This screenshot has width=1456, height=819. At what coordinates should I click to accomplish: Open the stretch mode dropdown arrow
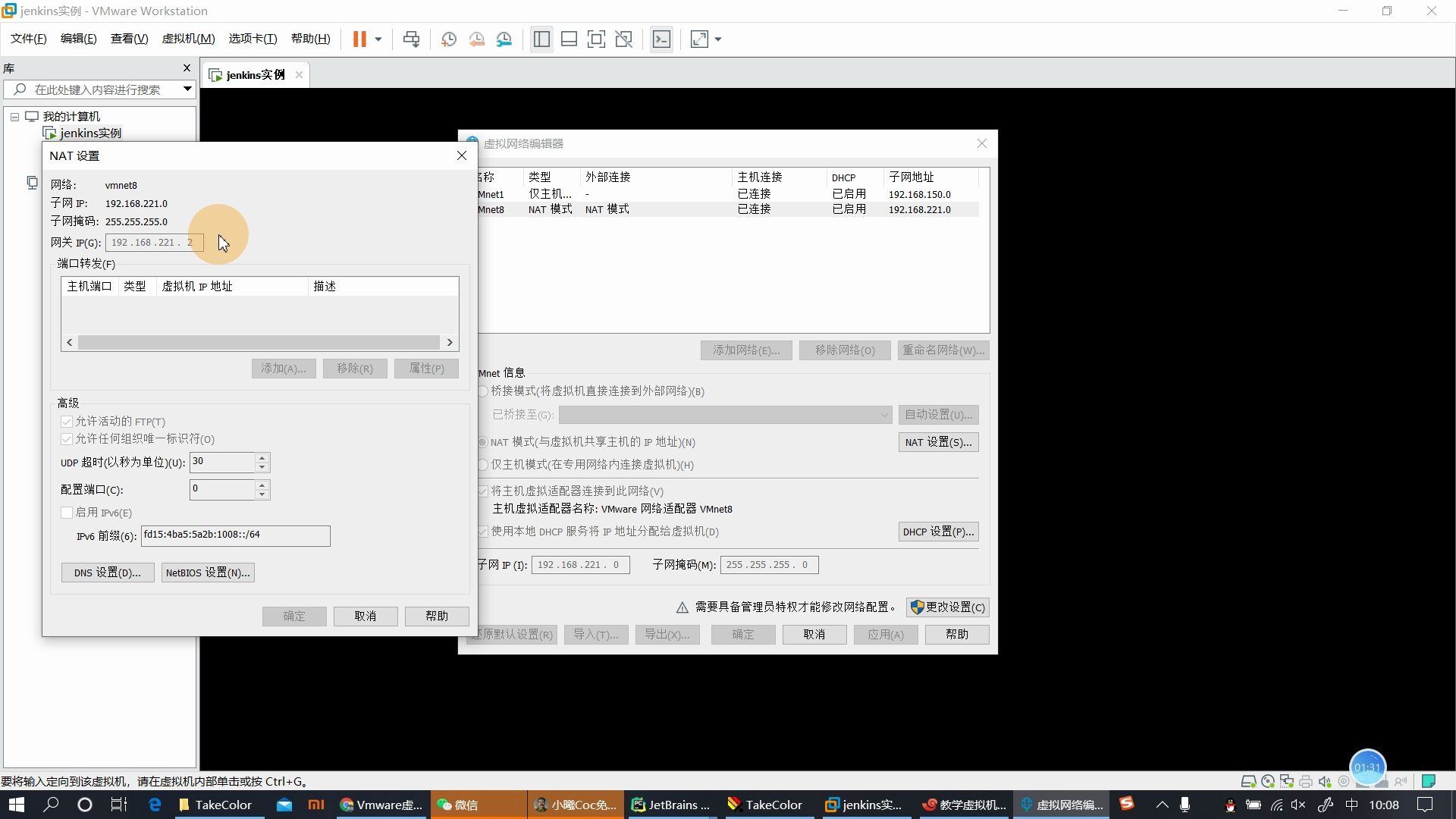click(x=717, y=39)
